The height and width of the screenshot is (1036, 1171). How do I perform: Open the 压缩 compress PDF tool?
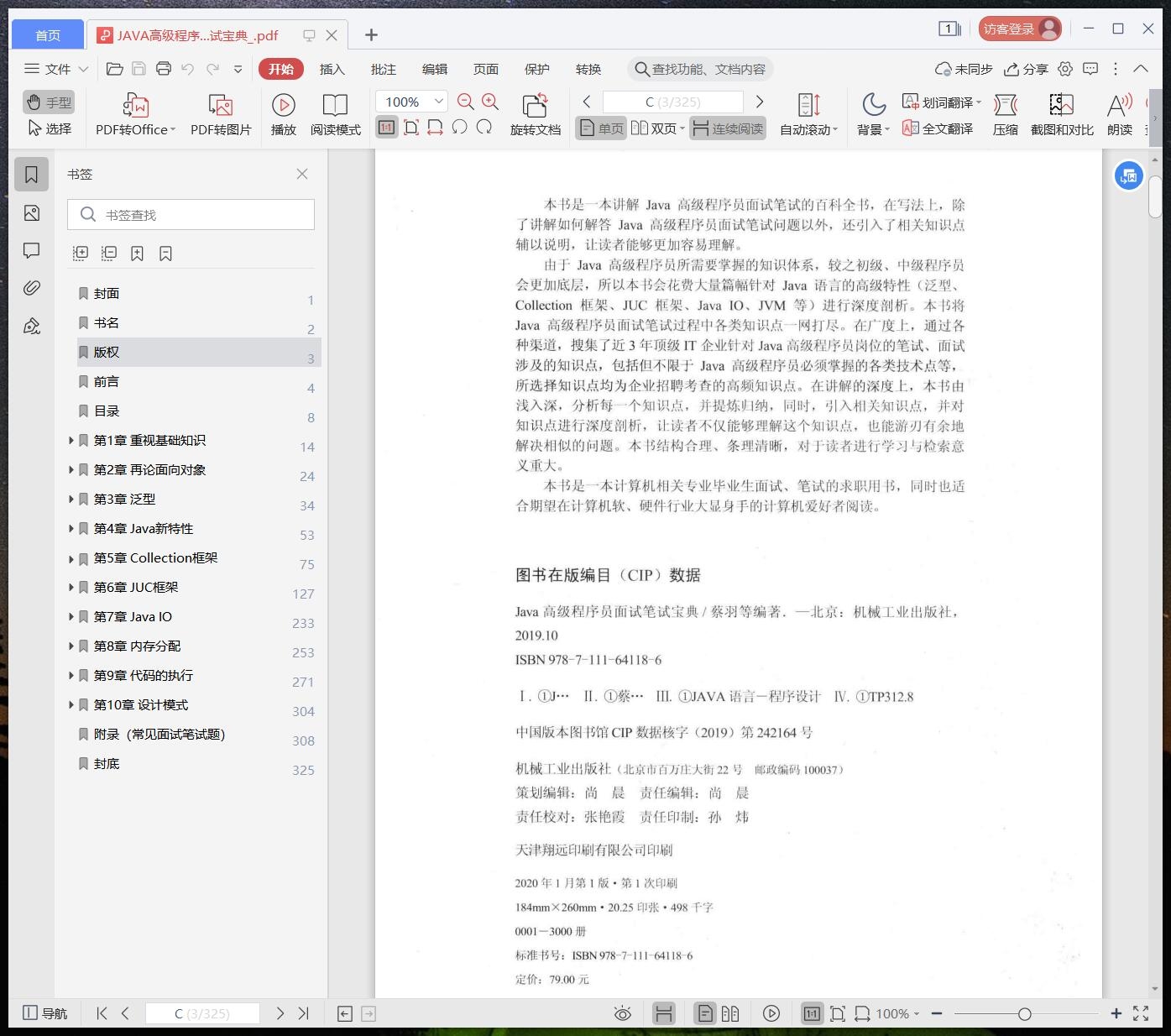pos(1005,115)
